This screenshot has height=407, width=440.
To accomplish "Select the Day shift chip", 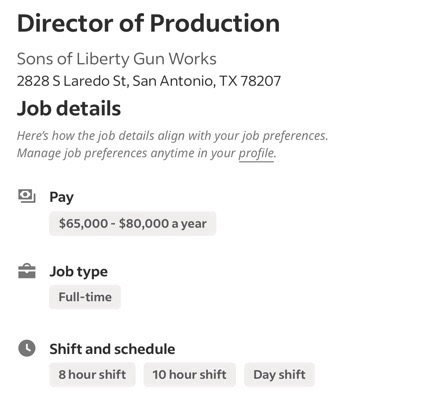I will [279, 374].
